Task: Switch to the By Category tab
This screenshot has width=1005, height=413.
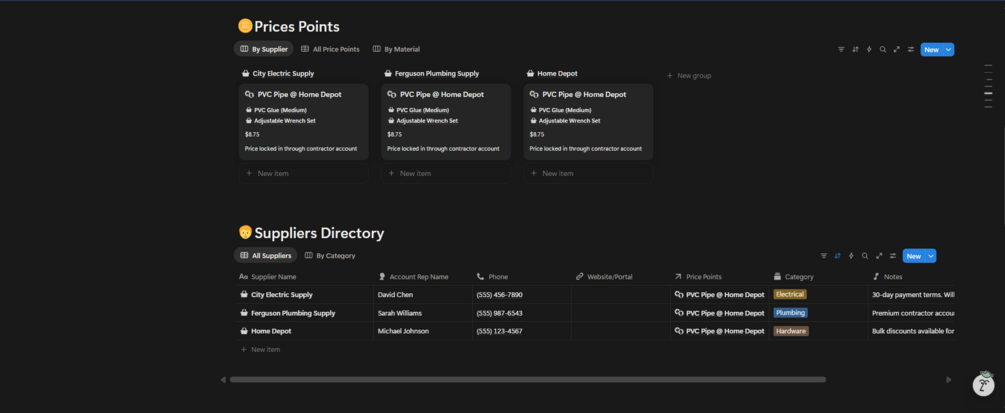Action: coord(329,255)
